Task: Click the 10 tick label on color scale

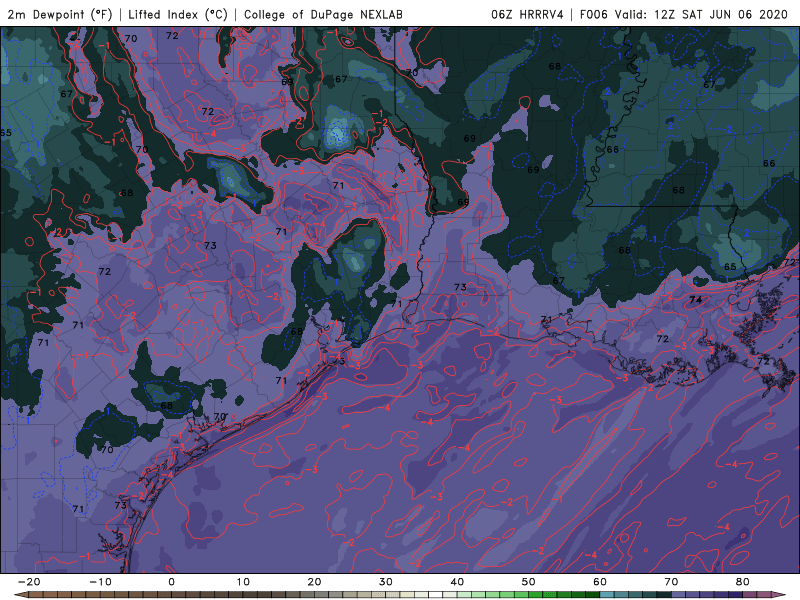Action: (243, 582)
